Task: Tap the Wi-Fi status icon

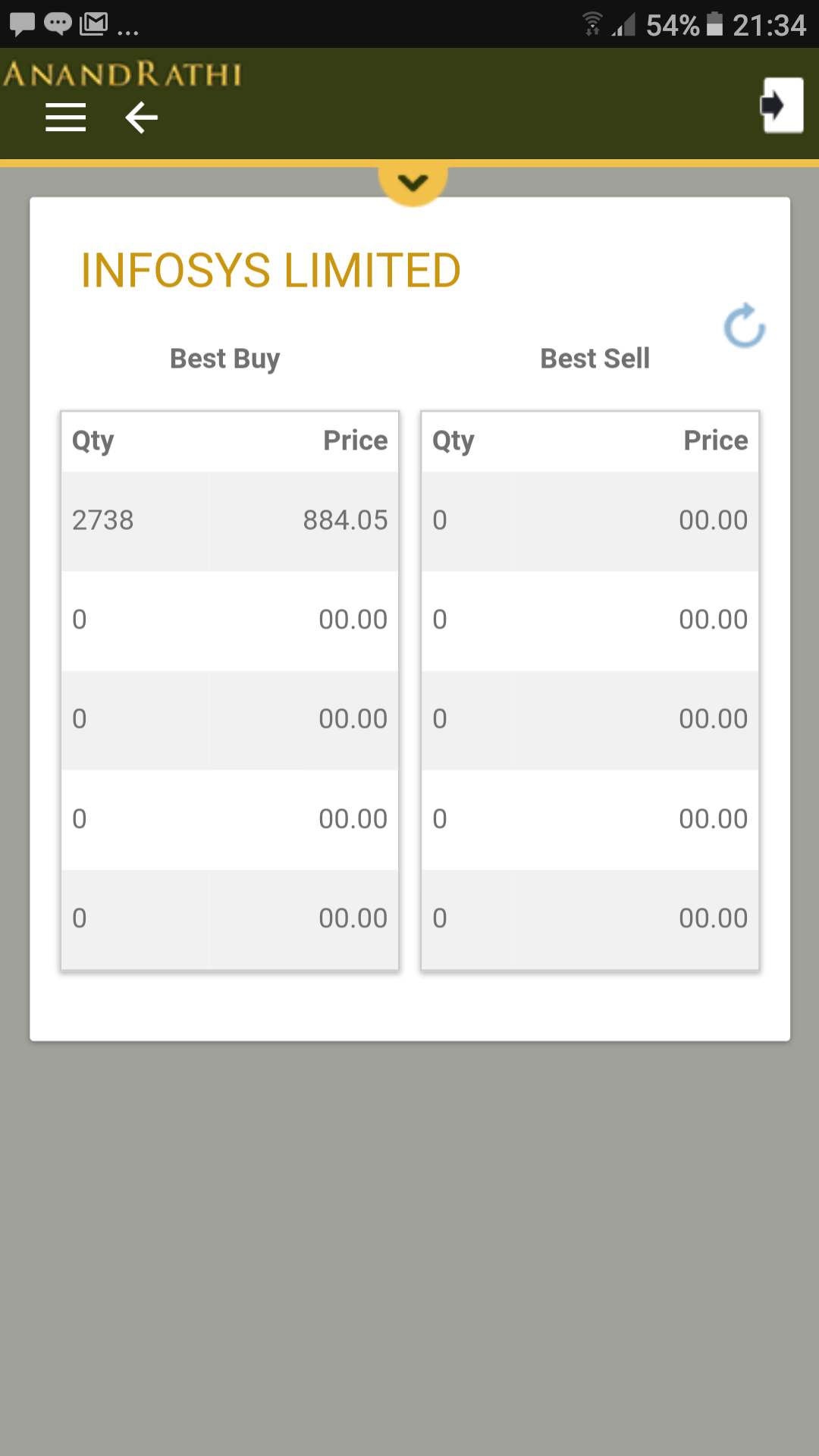Action: coord(592,24)
